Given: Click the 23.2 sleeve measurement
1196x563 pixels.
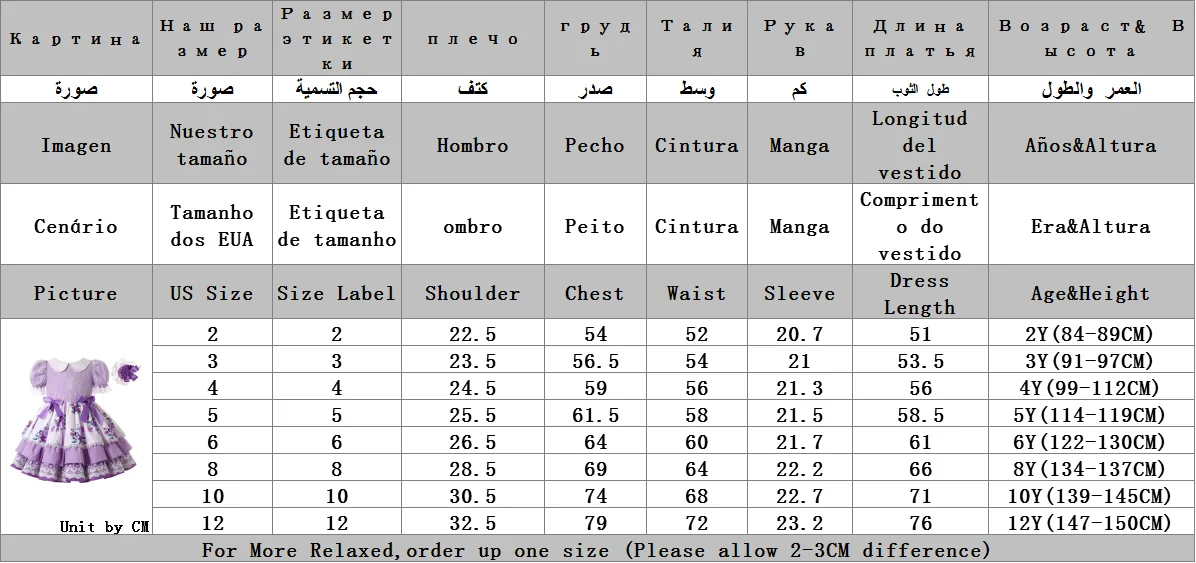Looking at the screenshot, I should click(x=799, y=523).
